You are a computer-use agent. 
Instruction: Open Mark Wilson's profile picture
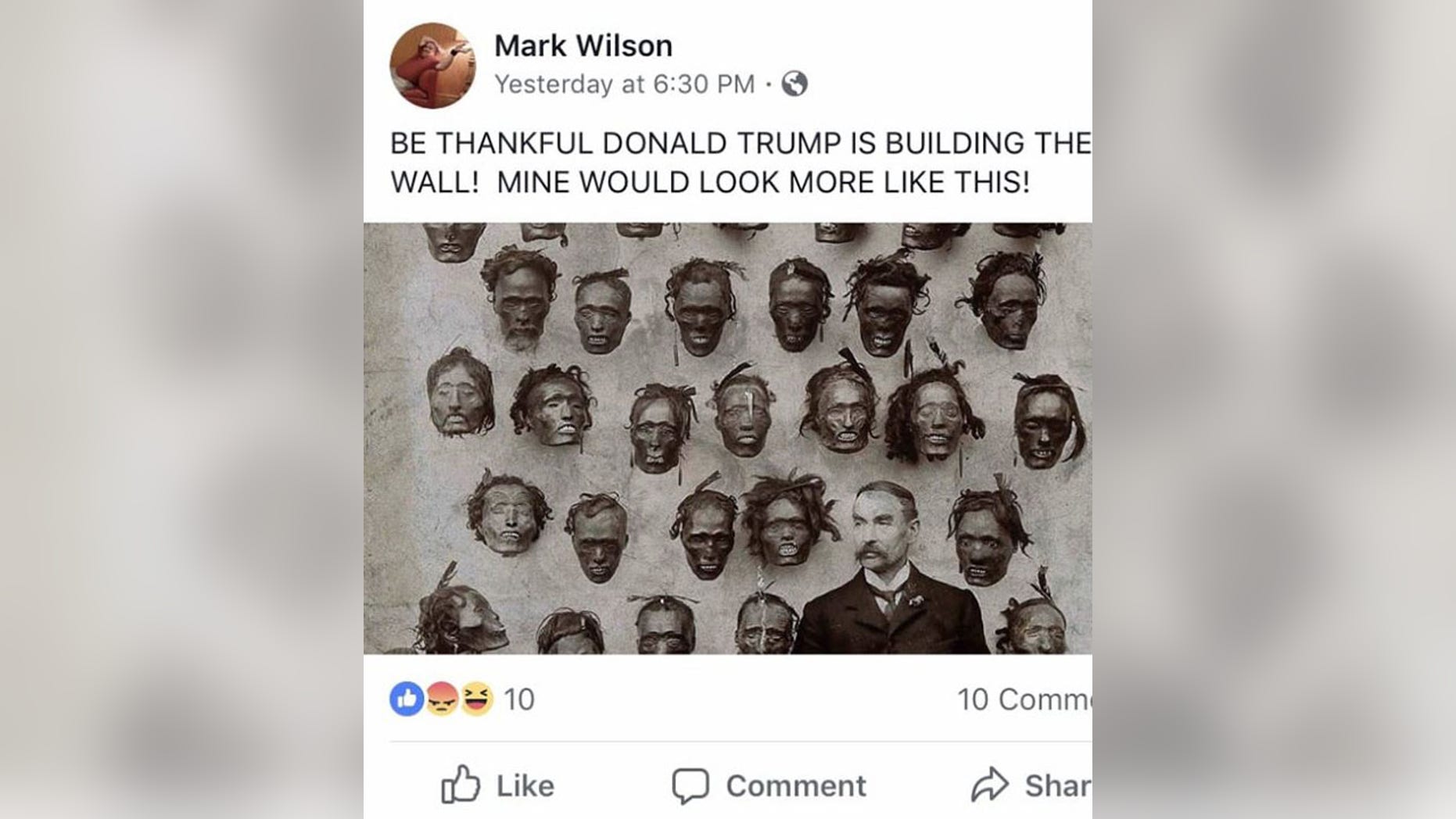[x=432, y=66]
